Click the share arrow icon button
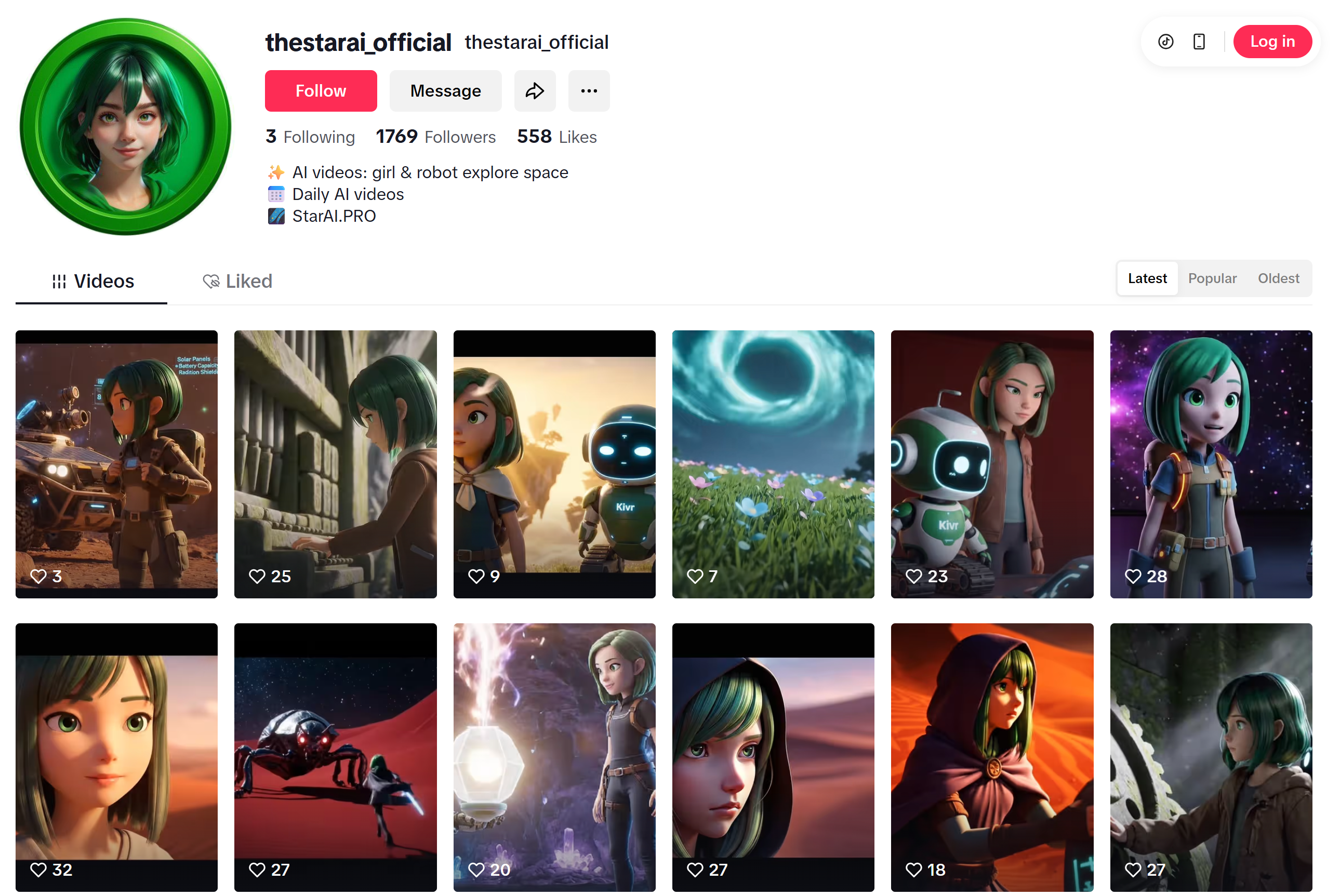Image resolution: width=1340 pixels, height=896 pixels. (534, 91)
